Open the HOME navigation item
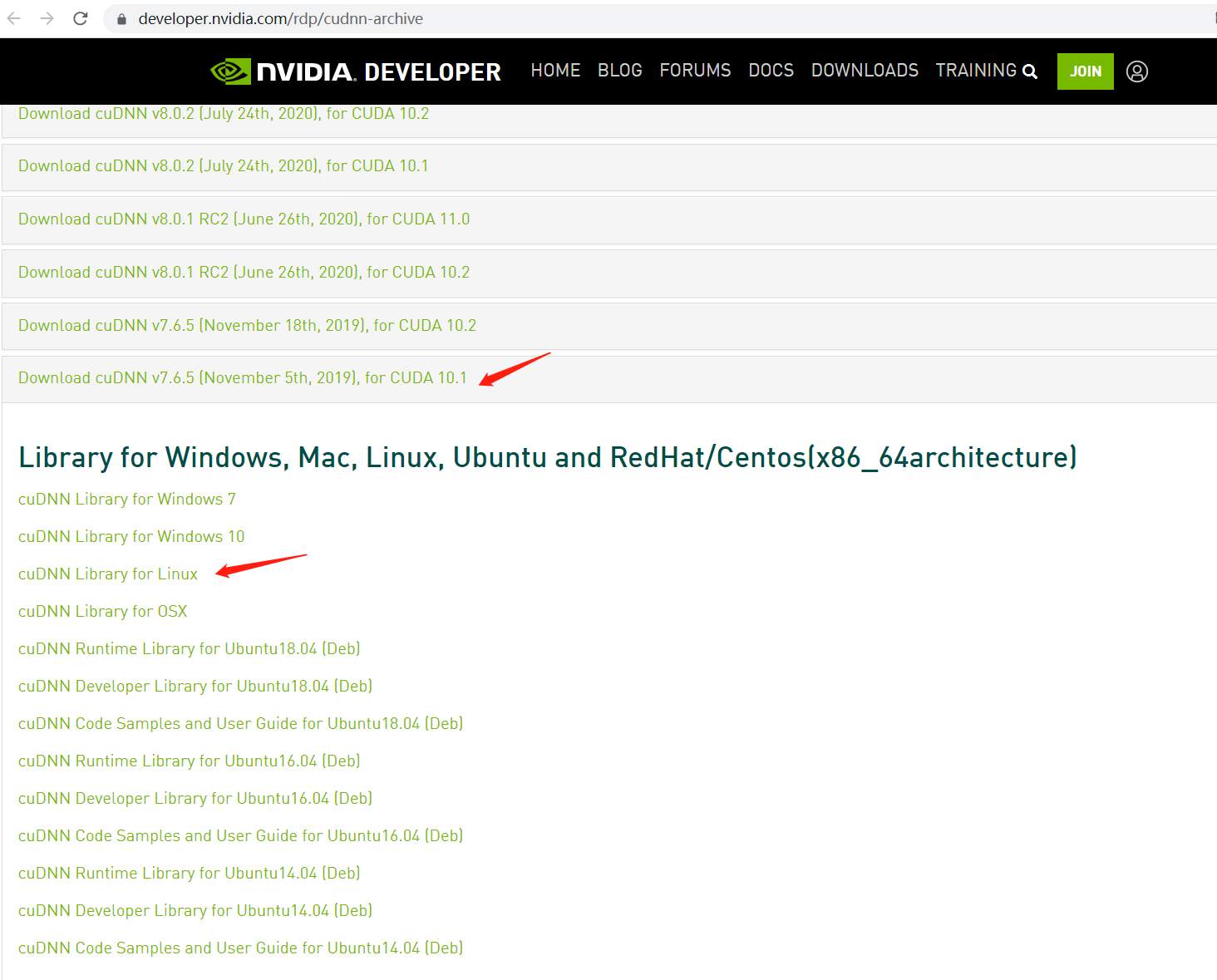Screen dimensions: 1217x980 click(555, 71)
